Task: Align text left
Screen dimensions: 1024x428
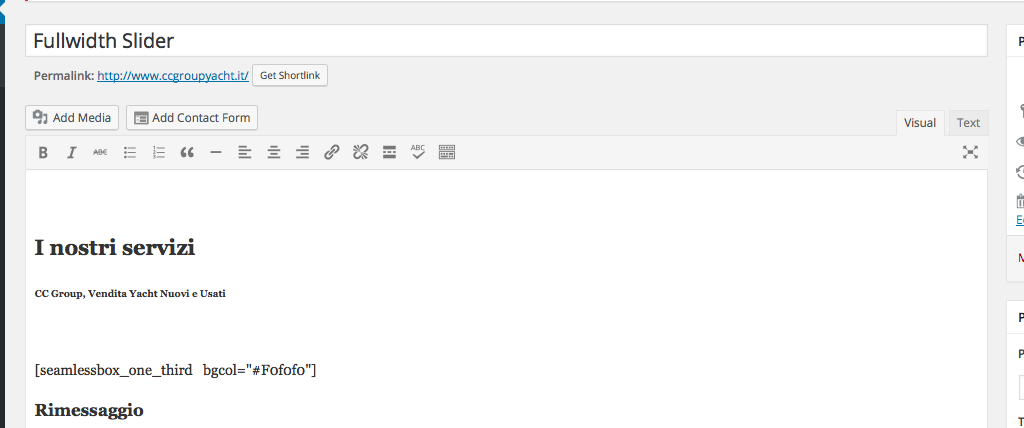Action: [x=245, y=153]
